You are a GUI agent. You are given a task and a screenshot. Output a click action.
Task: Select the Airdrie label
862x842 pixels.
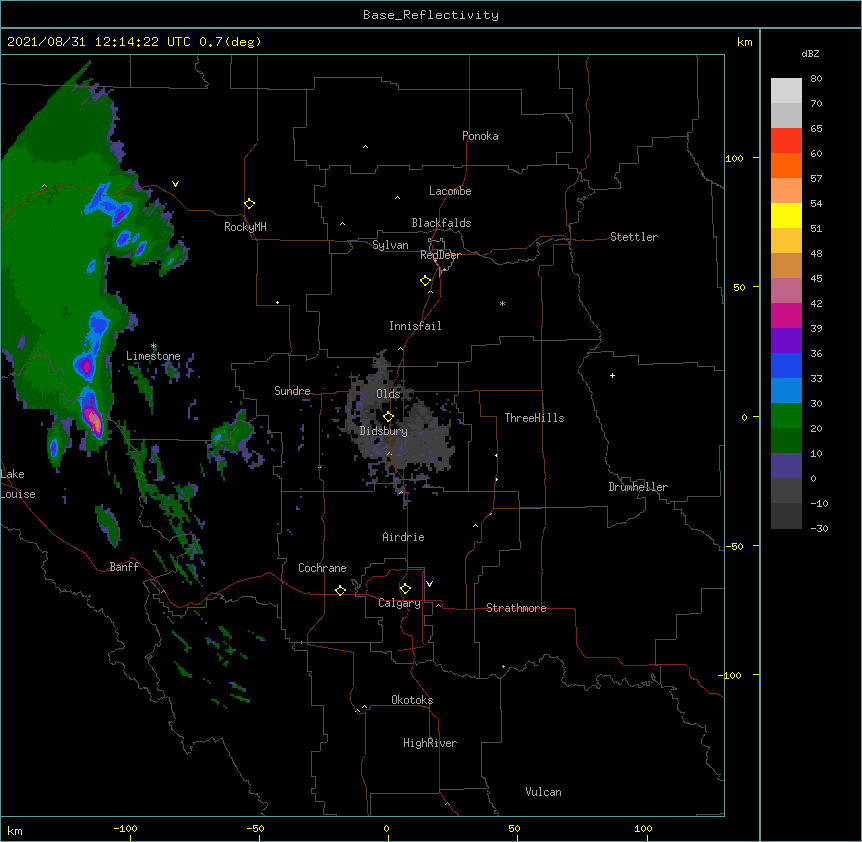click(x=404, y=537)
